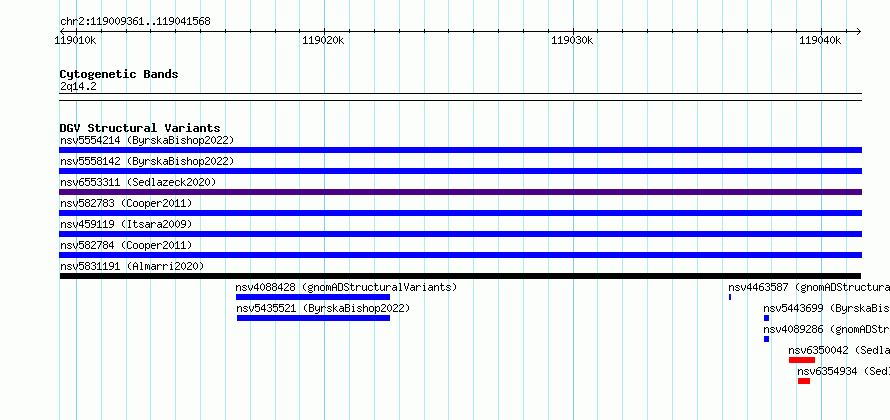Open nsv459119 (Itsara2009) variant label
This screenshot has height=420, width=890.
coord(126,224)
